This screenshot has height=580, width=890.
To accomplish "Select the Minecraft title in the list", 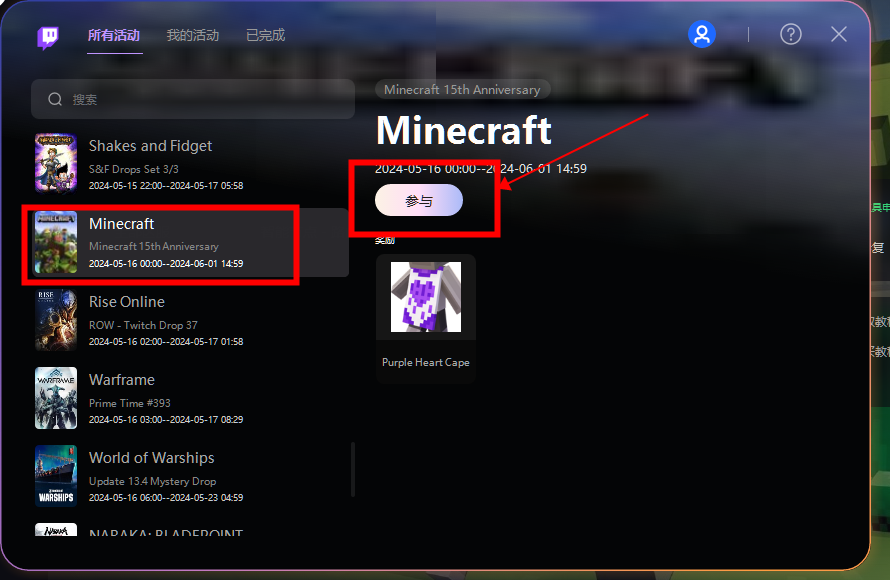I will click(121, 224).
